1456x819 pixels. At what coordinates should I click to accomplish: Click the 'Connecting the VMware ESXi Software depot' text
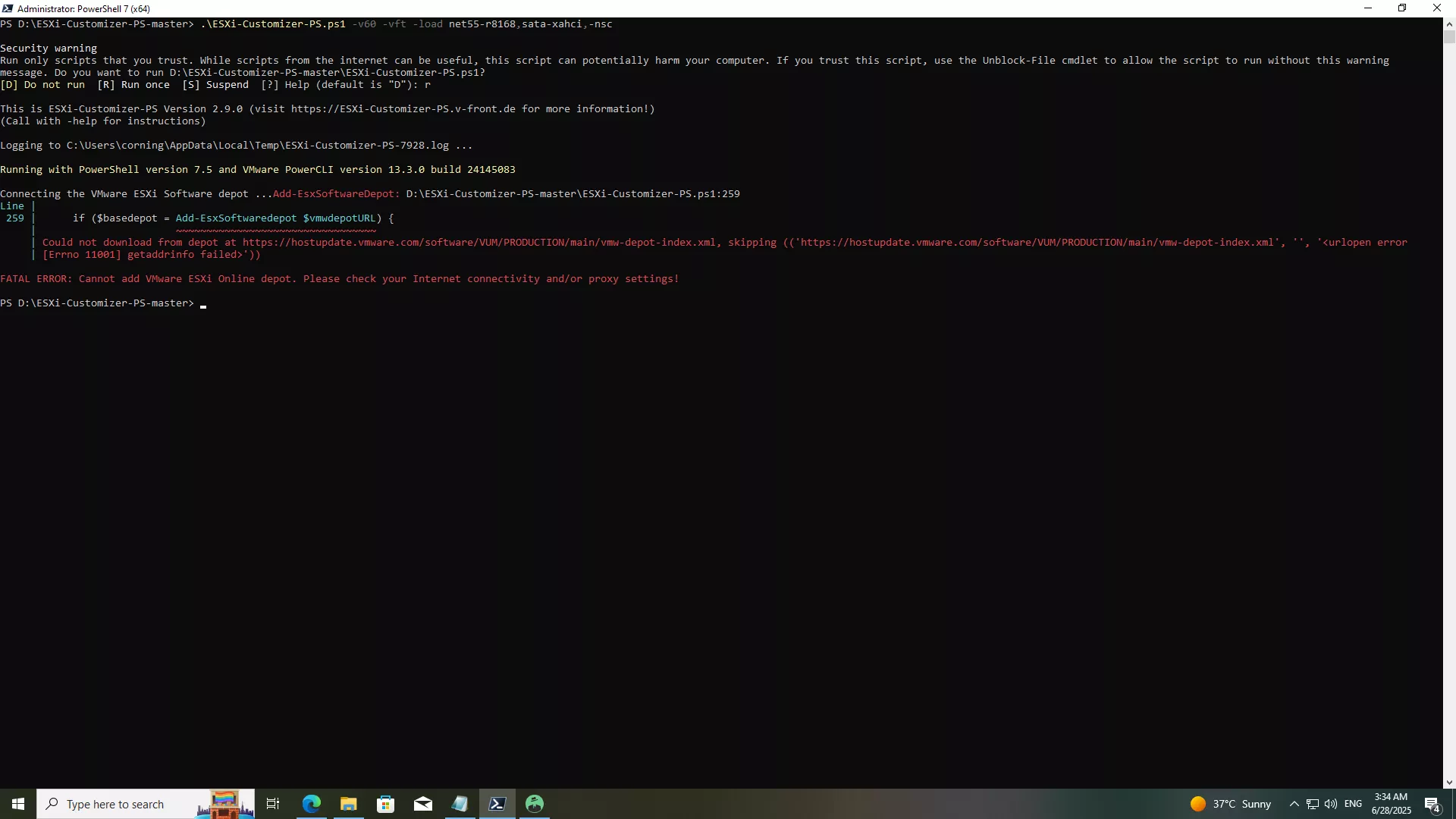pyautogui.click(x=124, y=194)
